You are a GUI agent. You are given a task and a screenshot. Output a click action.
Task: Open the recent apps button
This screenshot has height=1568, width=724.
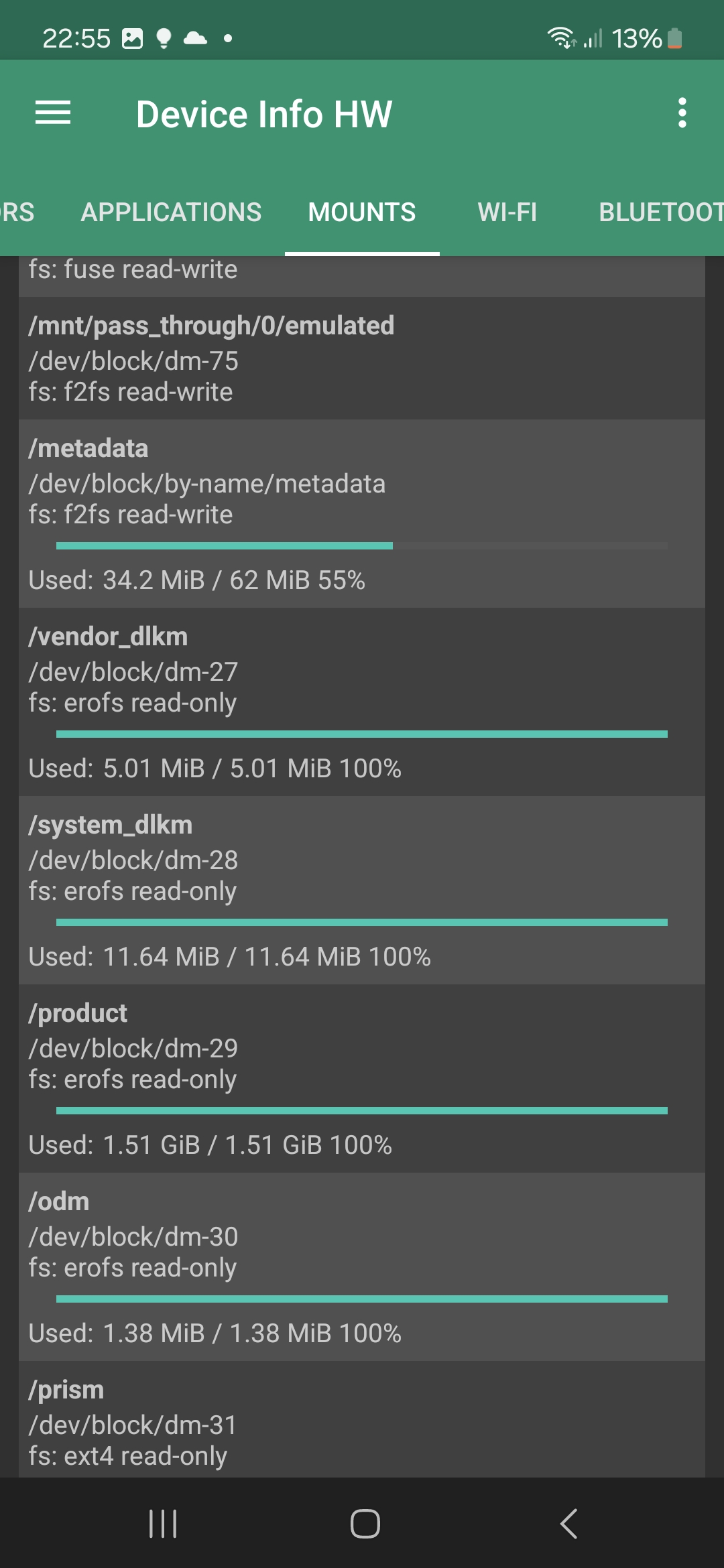pos(162,1523)
